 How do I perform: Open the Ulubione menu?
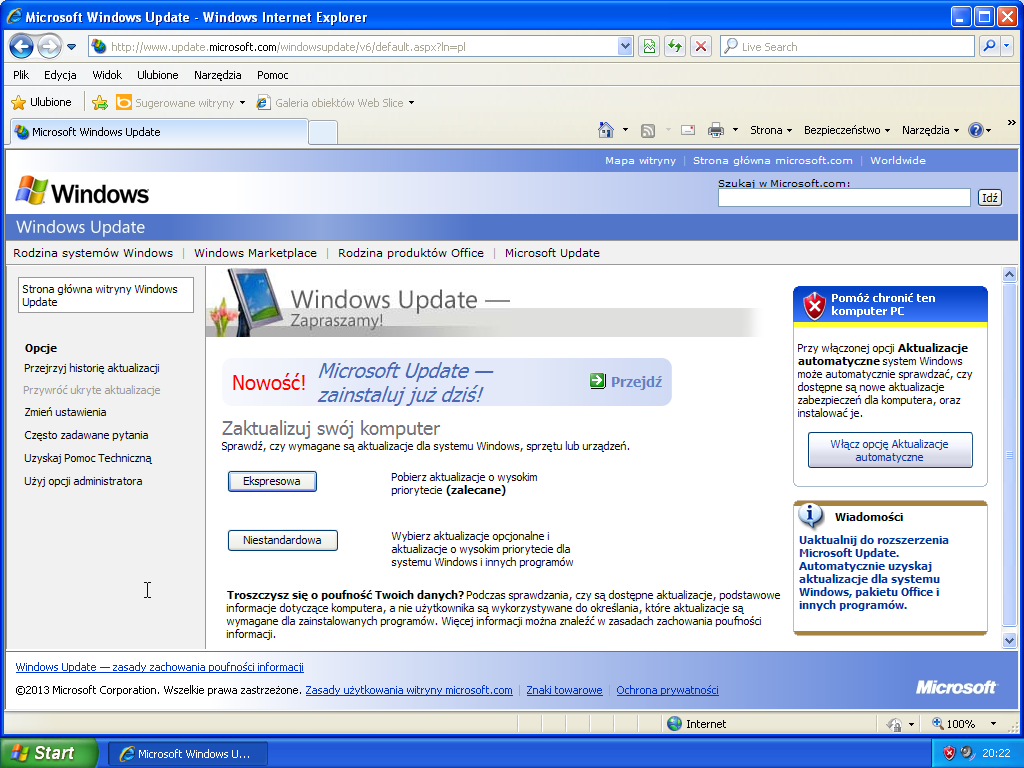157,75
